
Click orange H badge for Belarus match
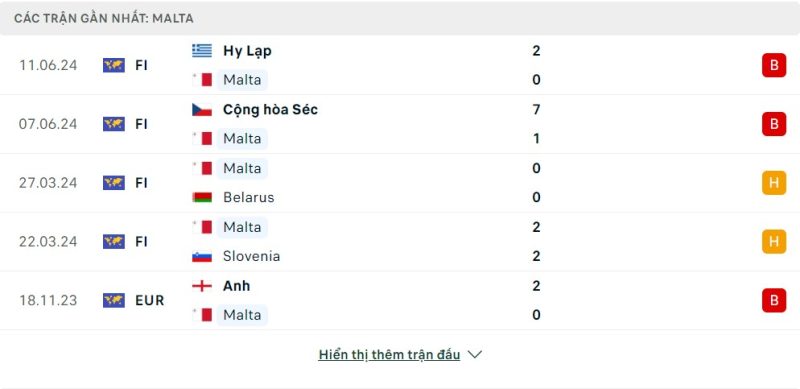point(774,183)
